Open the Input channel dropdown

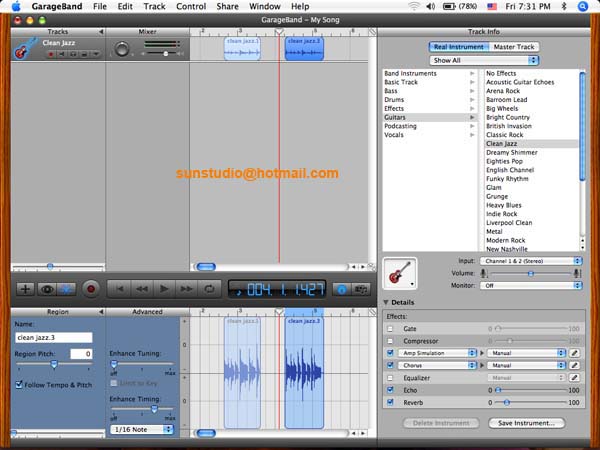click(531, 261)
